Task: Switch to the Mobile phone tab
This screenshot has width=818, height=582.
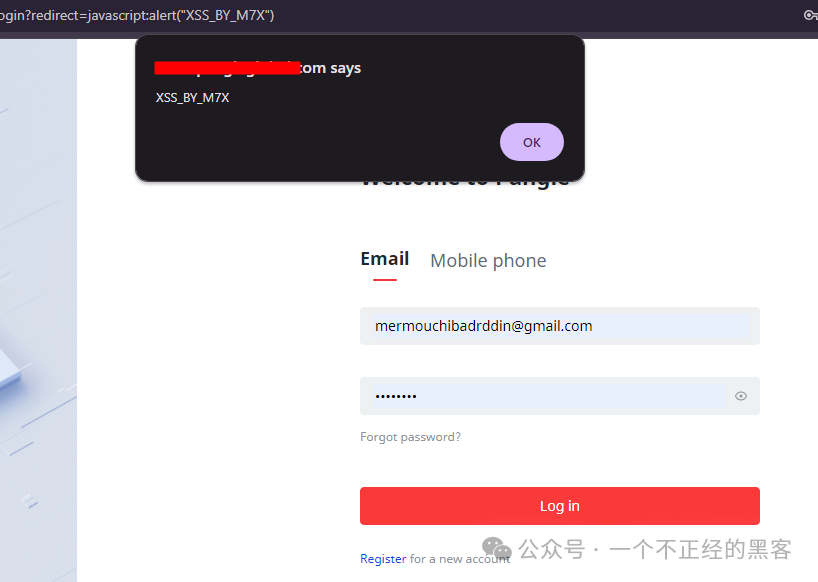Action: 488,260
